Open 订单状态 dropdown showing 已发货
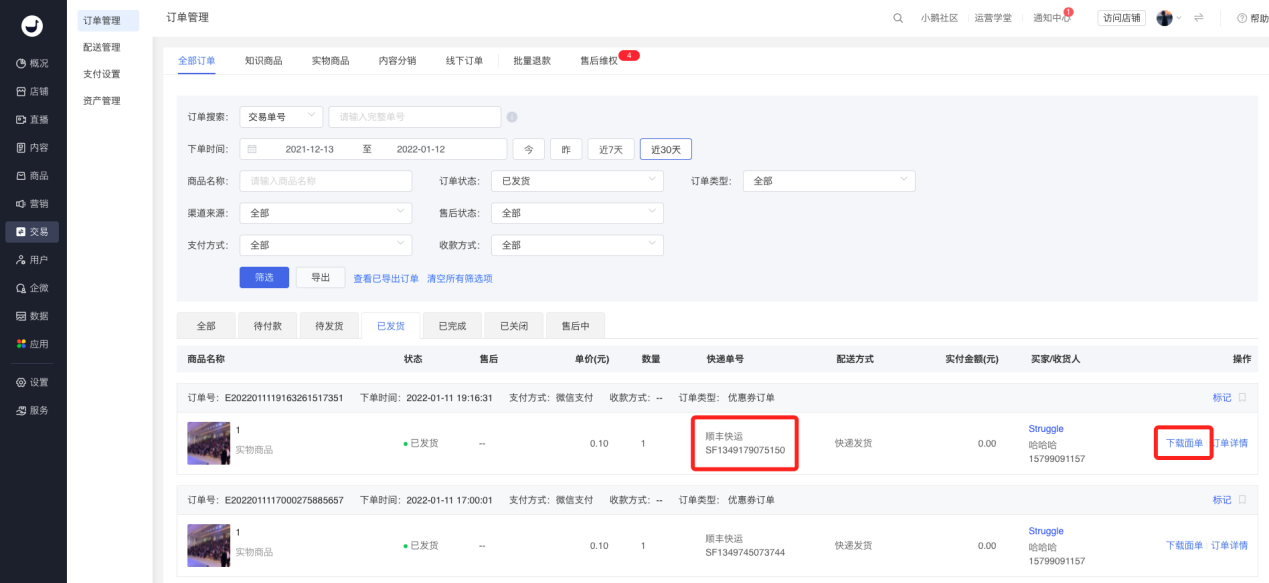Viewport: 1269px width, 583px height. [578, 181]
